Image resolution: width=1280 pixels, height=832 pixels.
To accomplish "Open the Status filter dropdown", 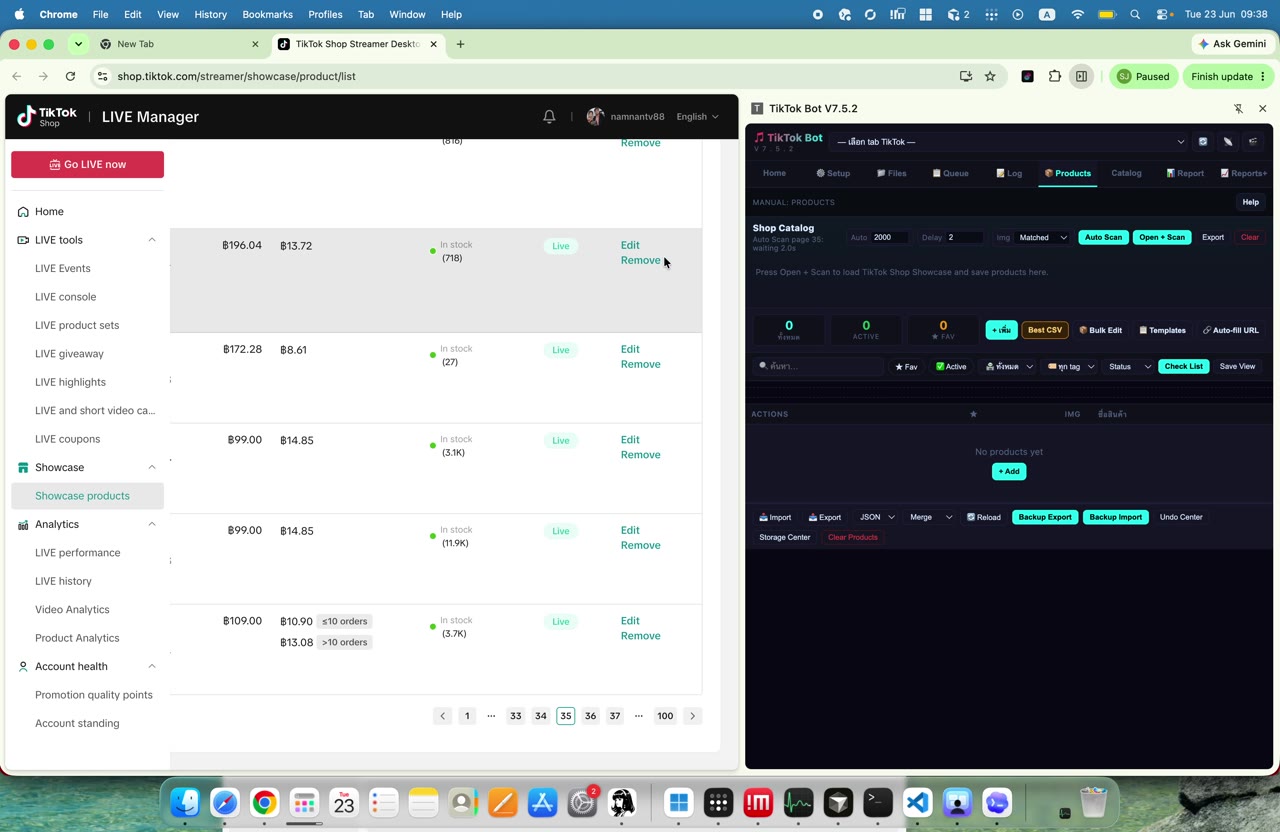I will (1130, 366).
